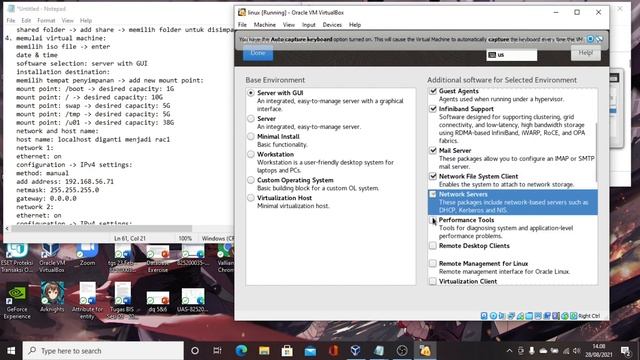This screenshot has width=640, height=360.
Task: Open VirtualBox Help menu
Action: [355, 25]
